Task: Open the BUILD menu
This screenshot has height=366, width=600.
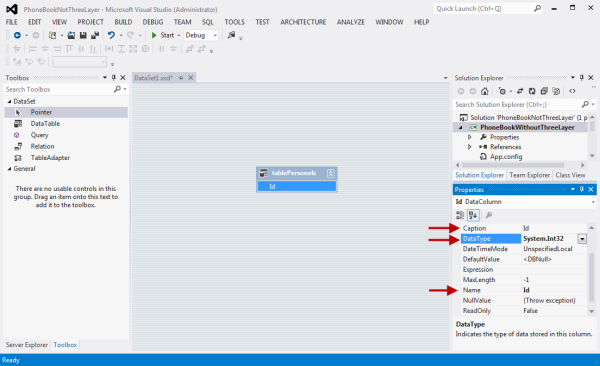Action: 123,22
